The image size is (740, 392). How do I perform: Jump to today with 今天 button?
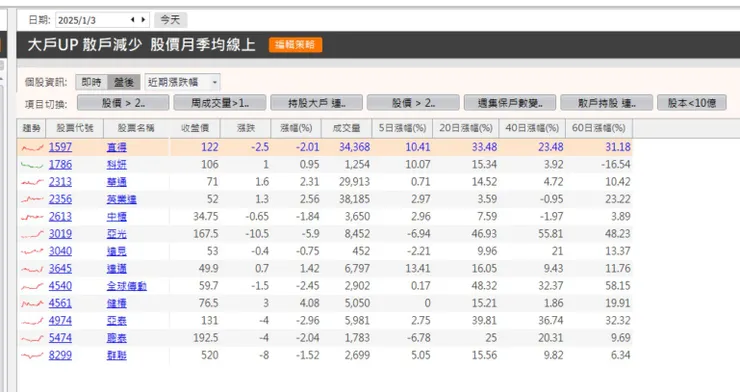[x=170, y=20]
